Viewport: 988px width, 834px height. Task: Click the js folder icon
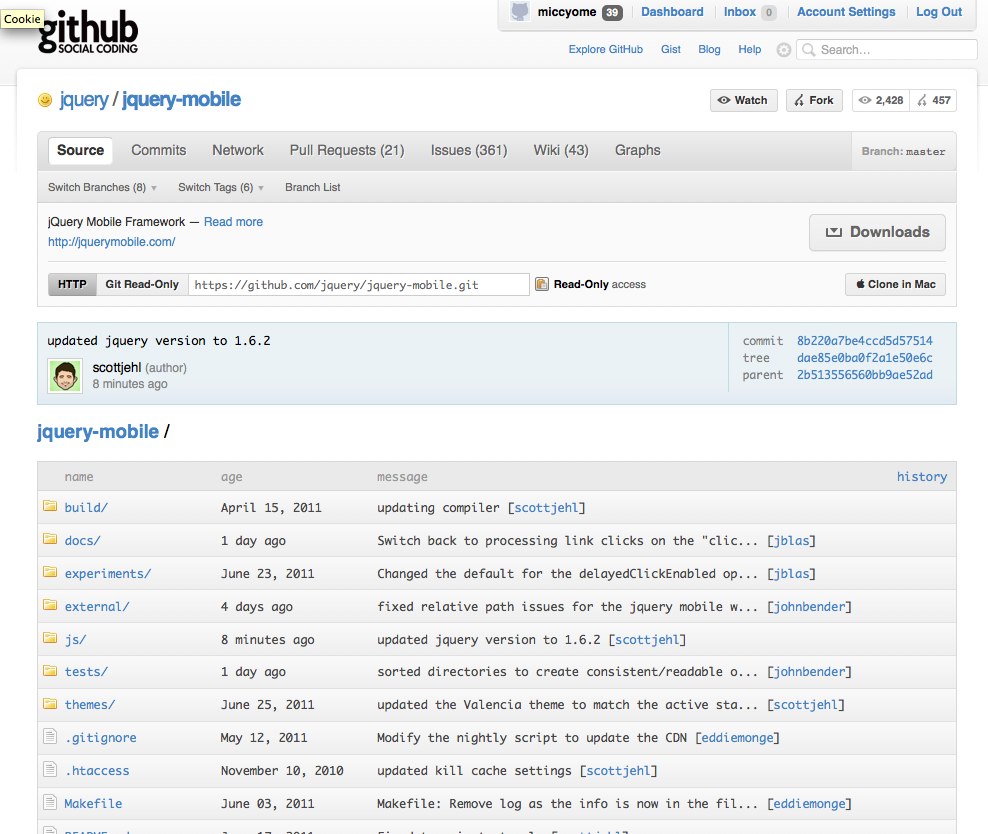coord(50,637)
